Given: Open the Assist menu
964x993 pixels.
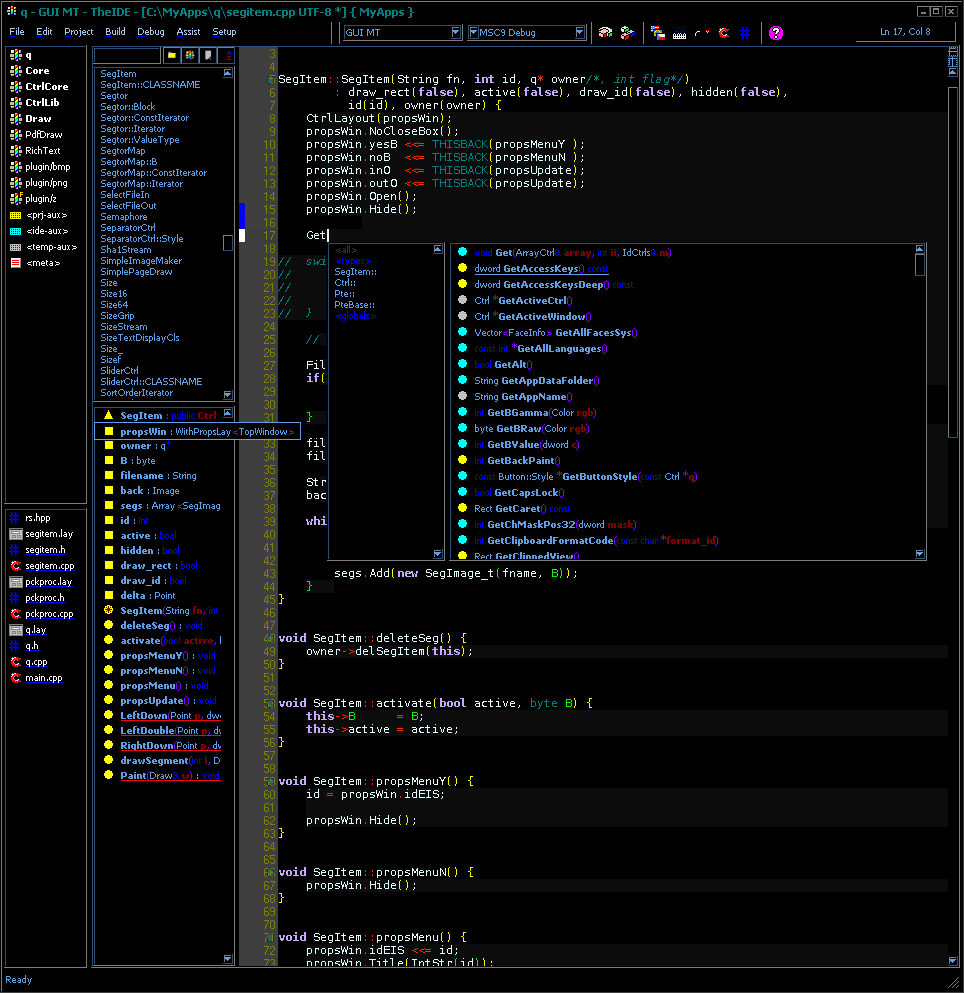Looking at the screenshot, I should coord(188,32).
